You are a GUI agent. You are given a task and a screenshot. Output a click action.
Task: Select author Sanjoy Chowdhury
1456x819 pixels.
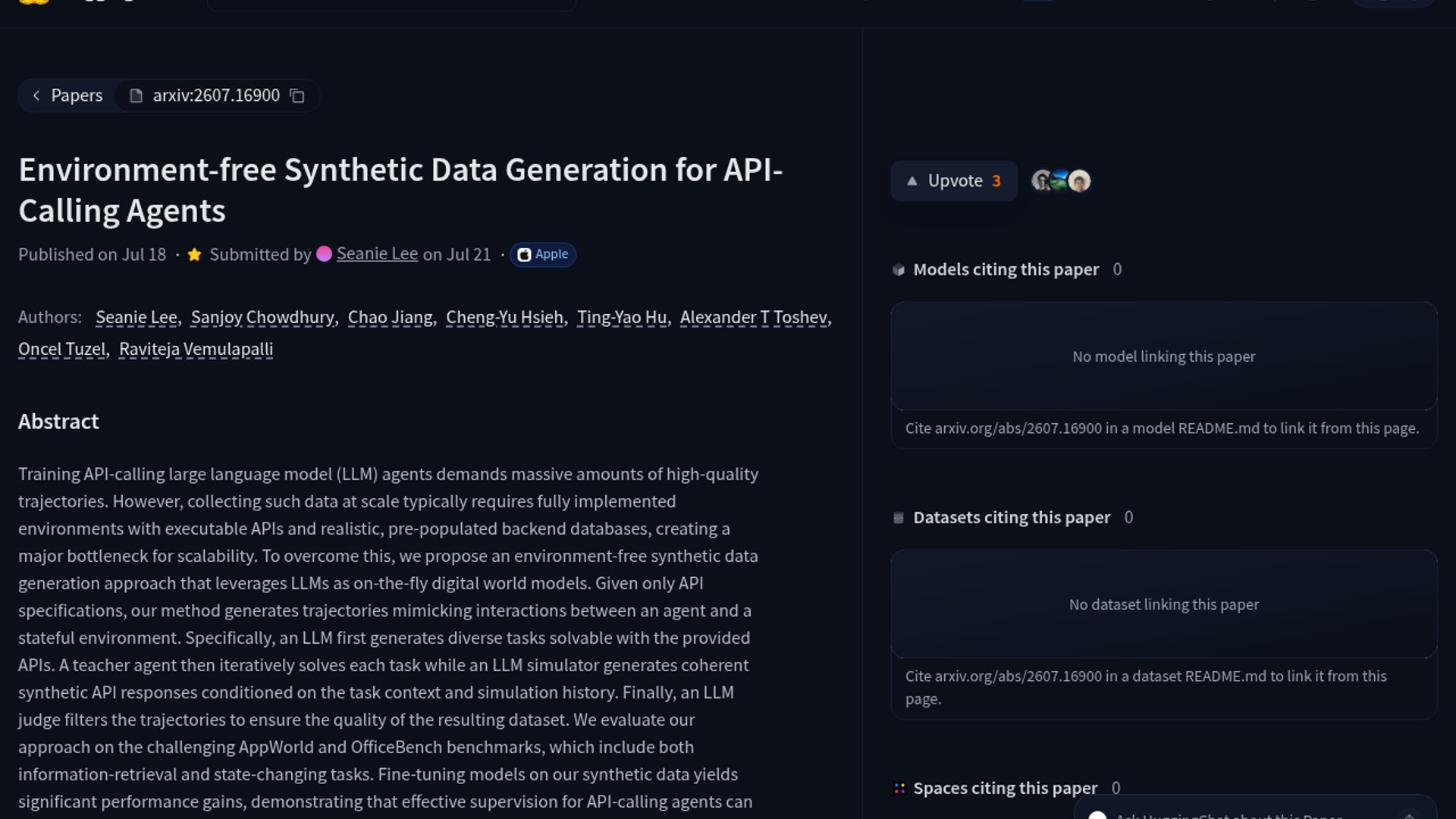pos(262,317)
